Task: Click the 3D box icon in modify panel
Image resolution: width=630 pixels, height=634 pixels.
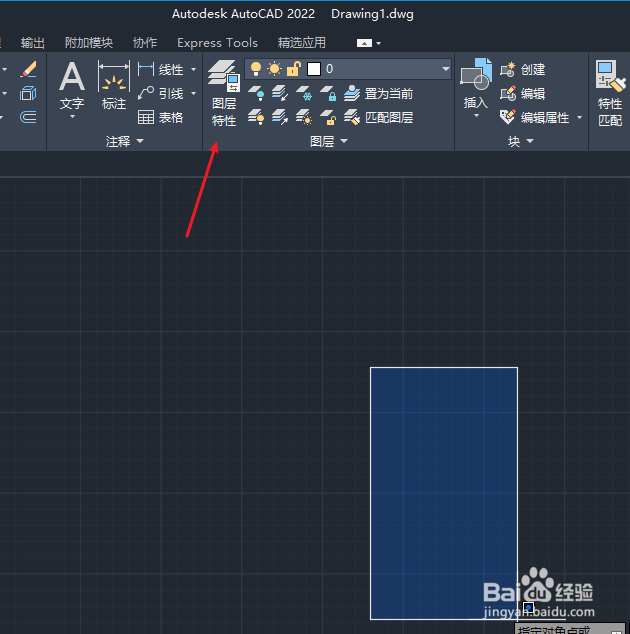Action: pos(28,93)
